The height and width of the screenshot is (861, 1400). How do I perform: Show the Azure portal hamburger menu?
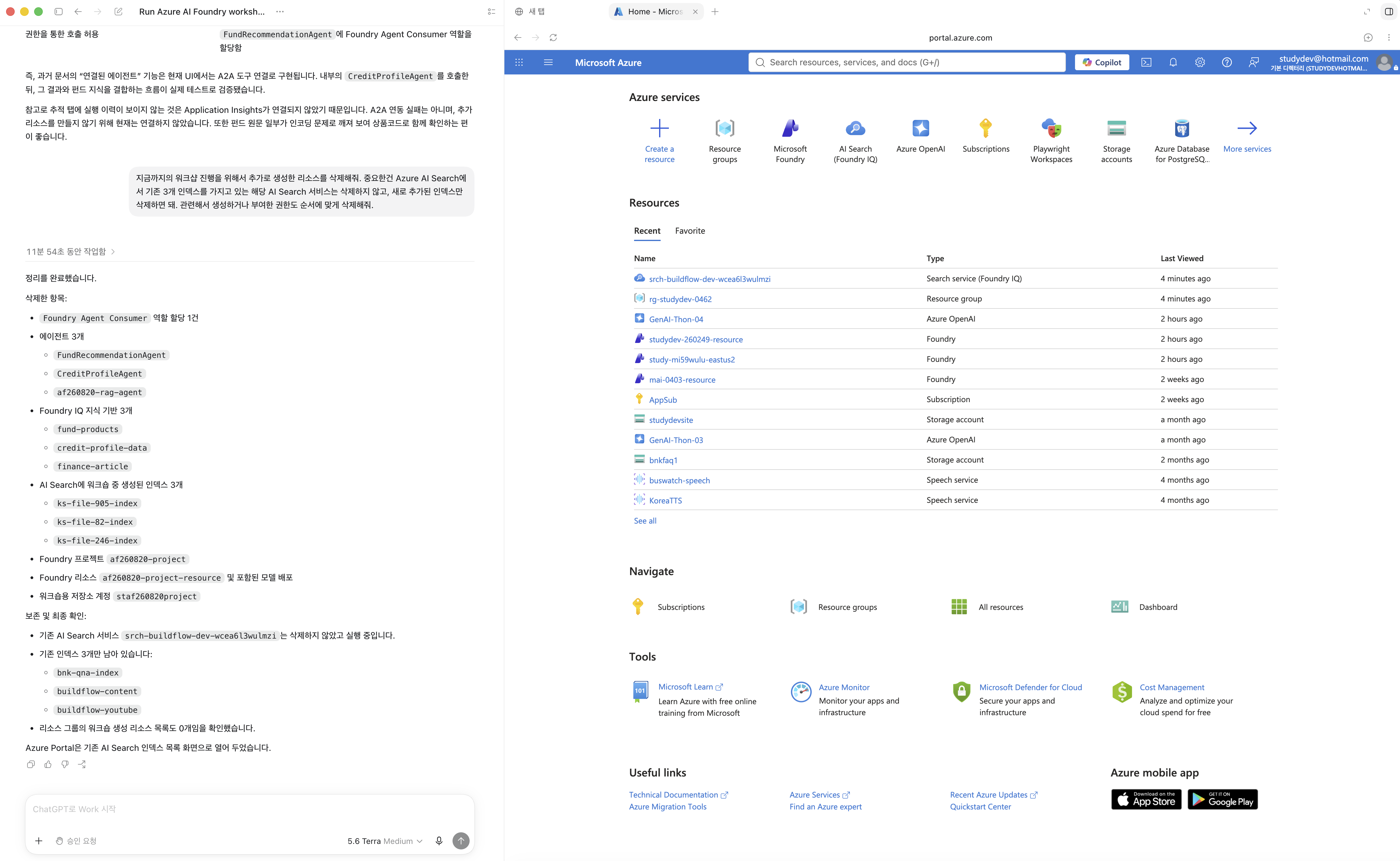pyautogui.click(x=548, y=62)
